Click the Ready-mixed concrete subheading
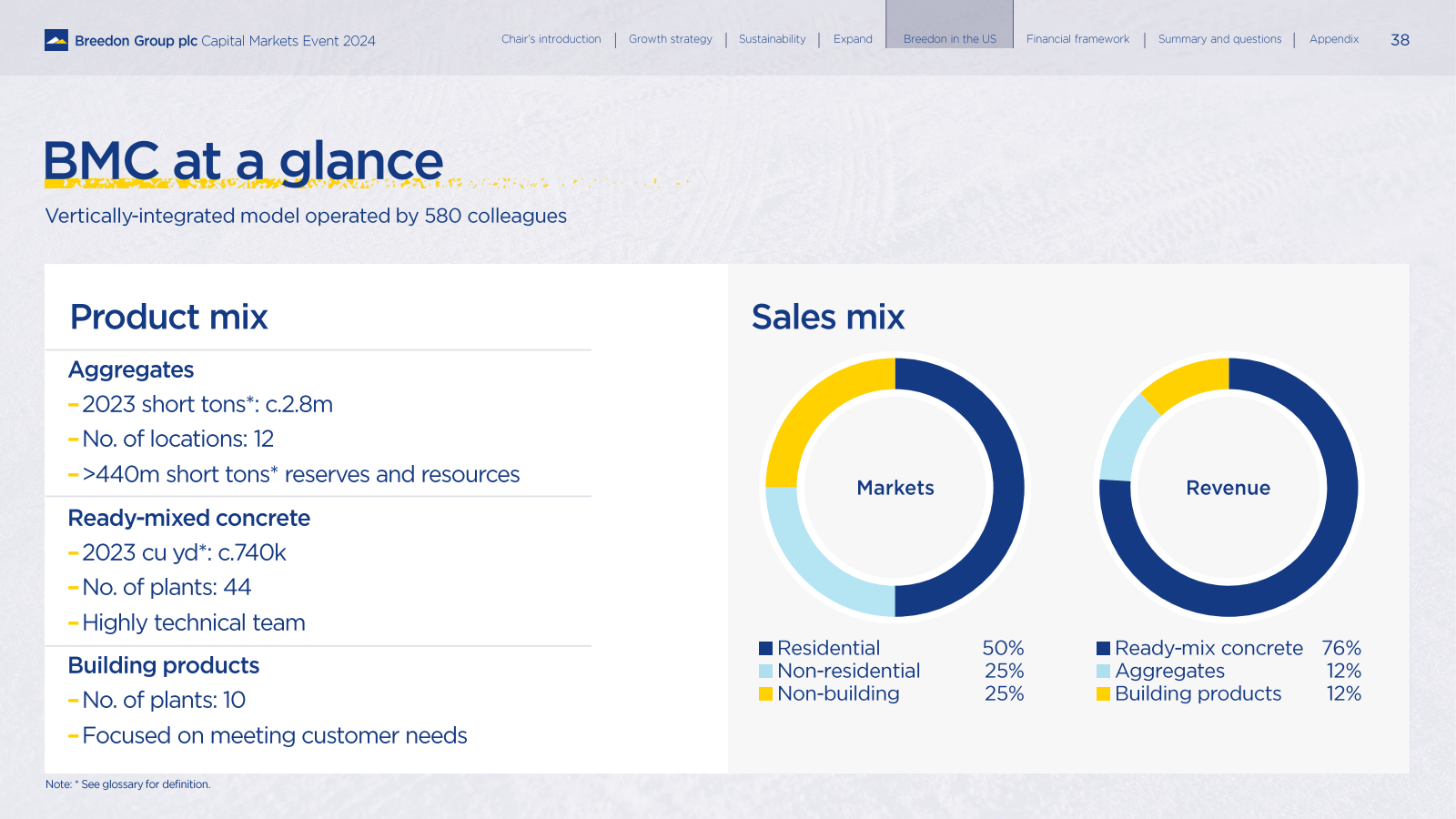The width and height of the screenshot is (1456, 819). click(x=189, y=518)
